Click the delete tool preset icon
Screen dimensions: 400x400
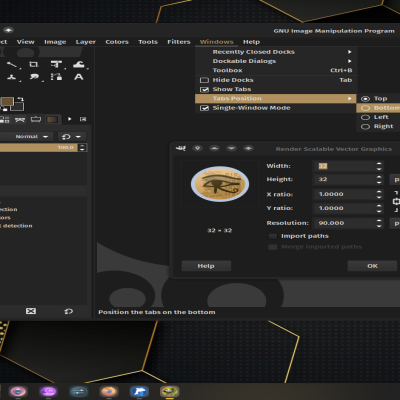coord(31,311)
